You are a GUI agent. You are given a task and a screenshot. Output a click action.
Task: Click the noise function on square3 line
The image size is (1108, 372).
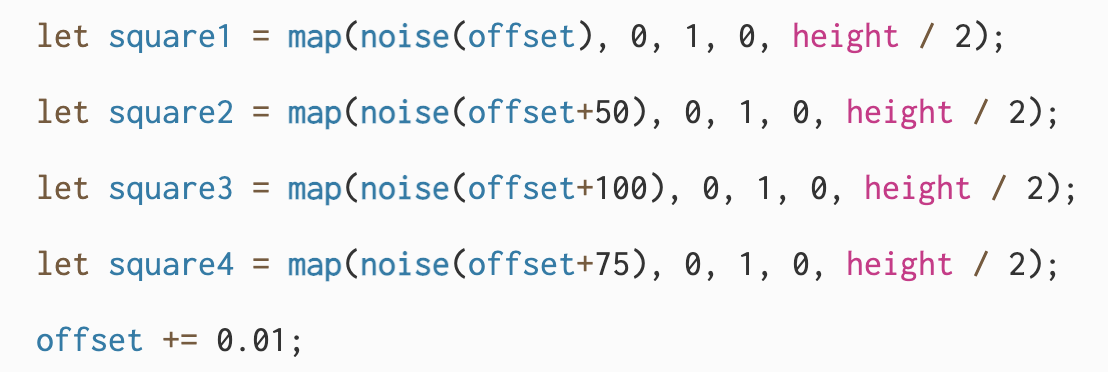coord(404,188)
